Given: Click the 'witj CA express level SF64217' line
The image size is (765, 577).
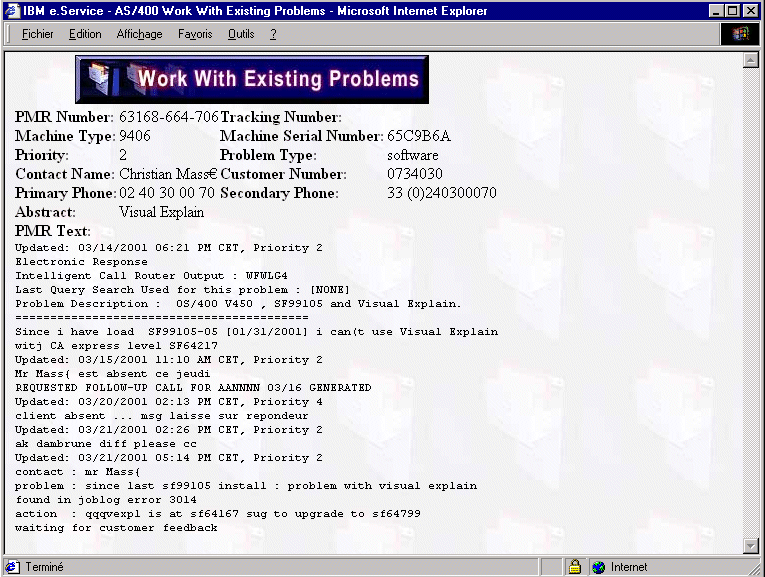Looking at the screenshot, I should [116, 346].
